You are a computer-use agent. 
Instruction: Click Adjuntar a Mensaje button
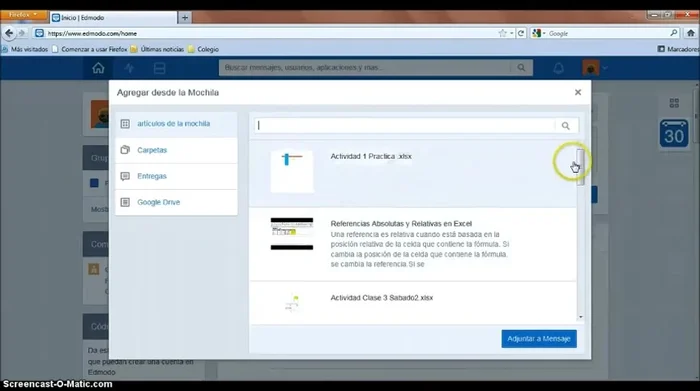539,339
